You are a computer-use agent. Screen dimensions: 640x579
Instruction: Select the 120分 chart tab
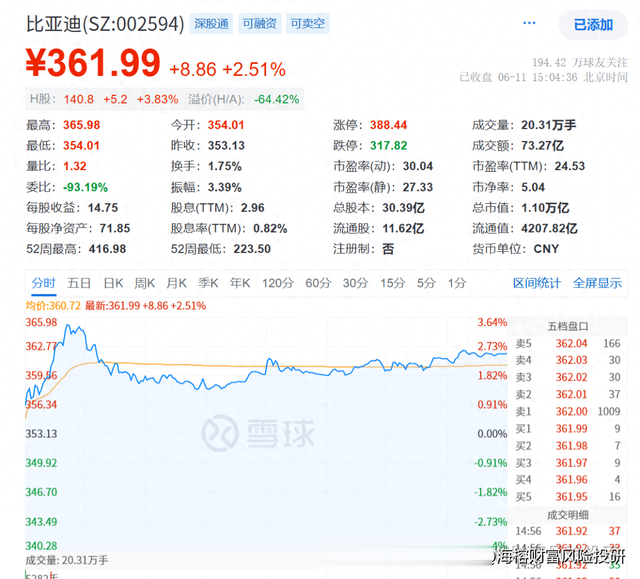278,283
